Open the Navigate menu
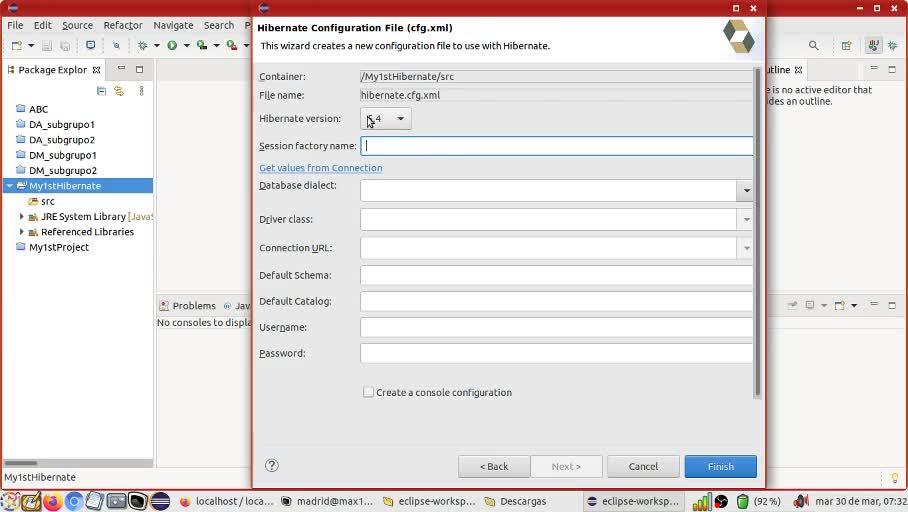The height and width of the screenshot is (512, 908). (173, 25)
